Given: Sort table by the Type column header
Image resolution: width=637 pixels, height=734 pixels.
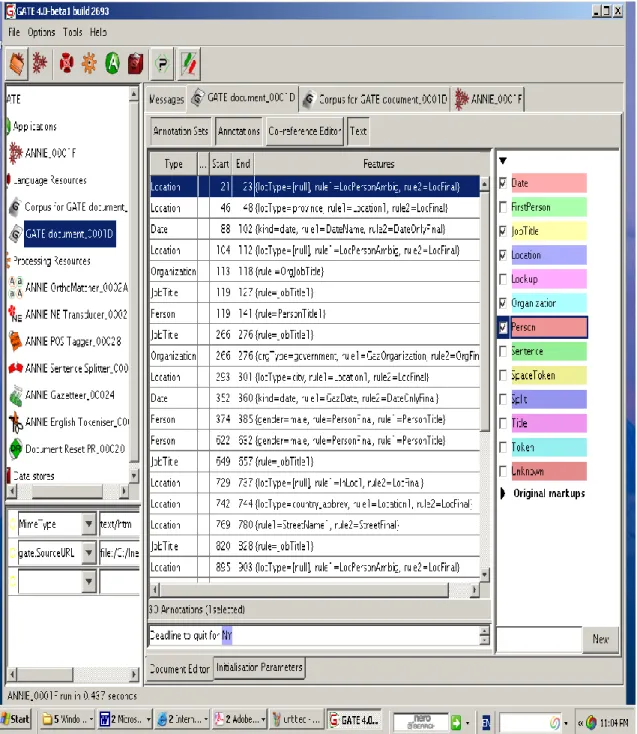Looking at the screenshot, I should pos(174,164).
